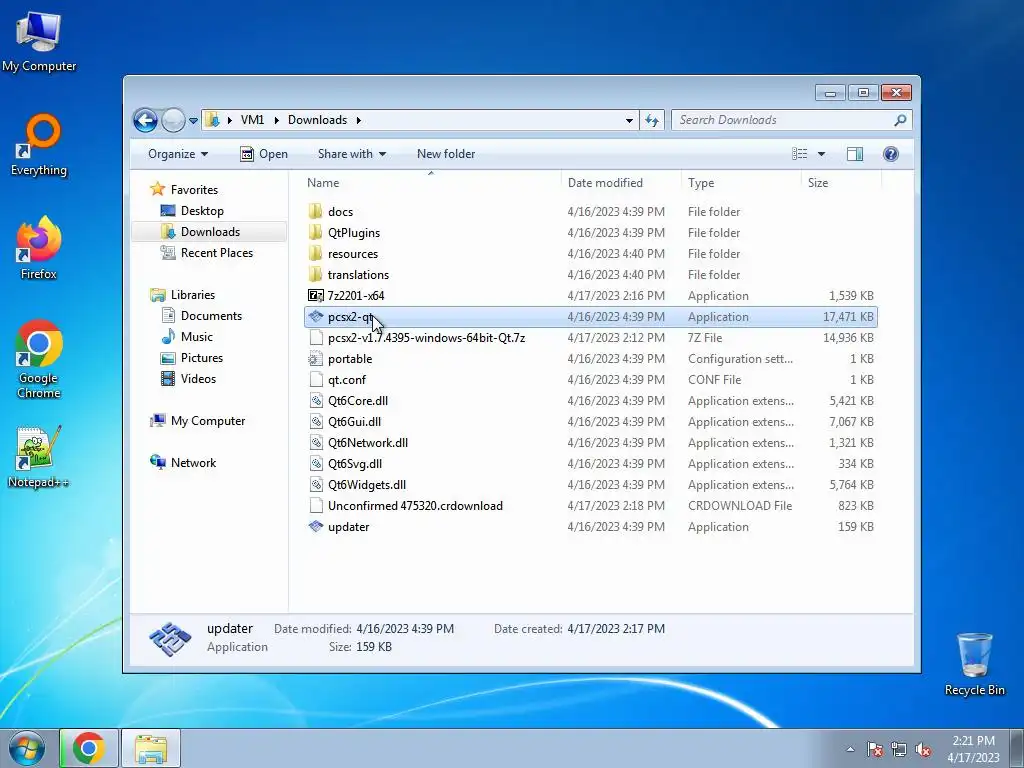Select the Qt6Network.dll file icon
Image resolution: width=1024 pixels, height=768 pixels.
[x=316, y=442]
